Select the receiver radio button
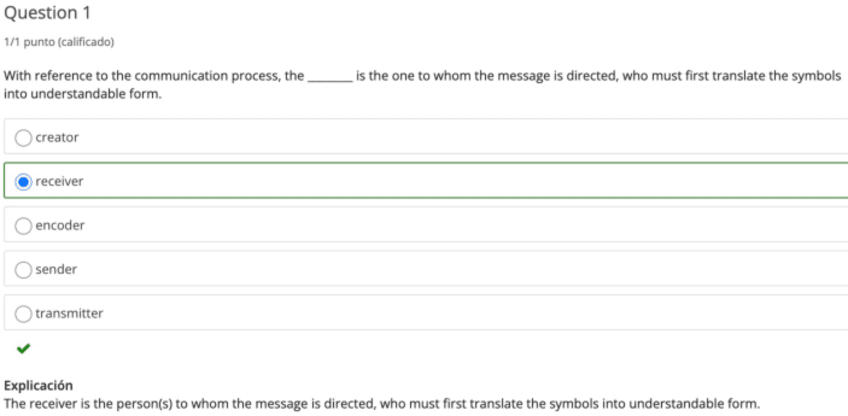 coord(25,181)
